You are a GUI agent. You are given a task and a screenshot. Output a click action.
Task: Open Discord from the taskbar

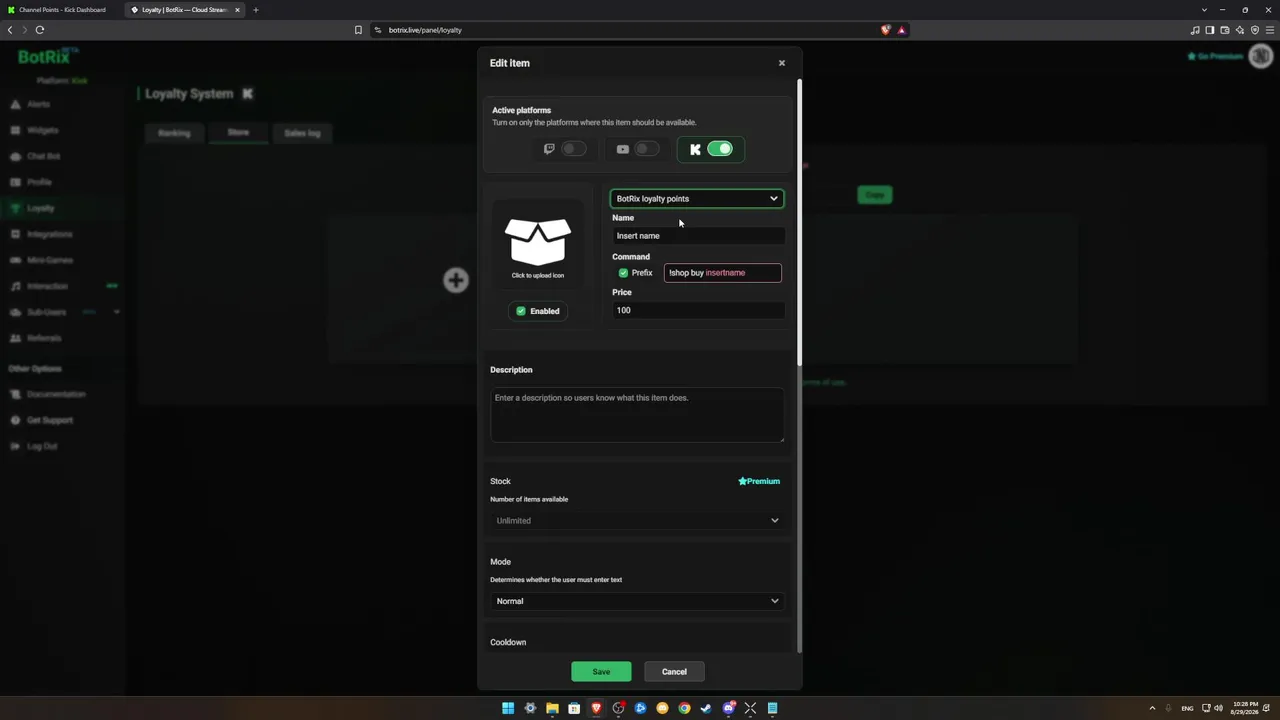pyautogui.click(x=728, y=708)
